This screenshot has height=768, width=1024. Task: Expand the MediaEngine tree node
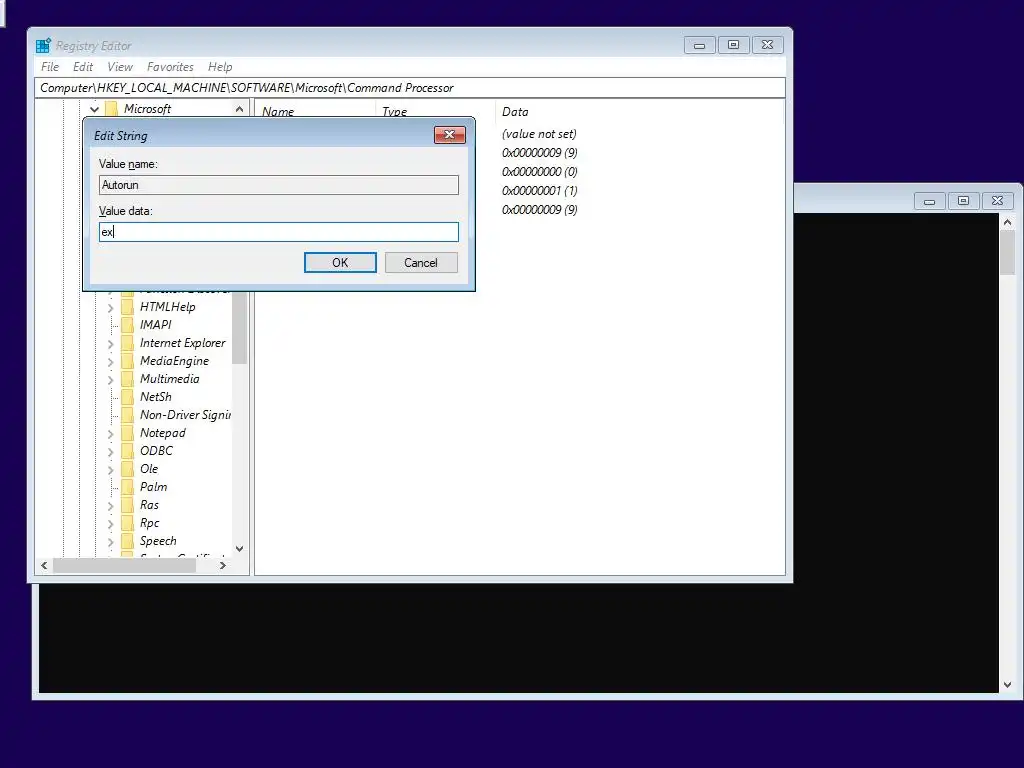pyautogui.click(x=110, y=362)
